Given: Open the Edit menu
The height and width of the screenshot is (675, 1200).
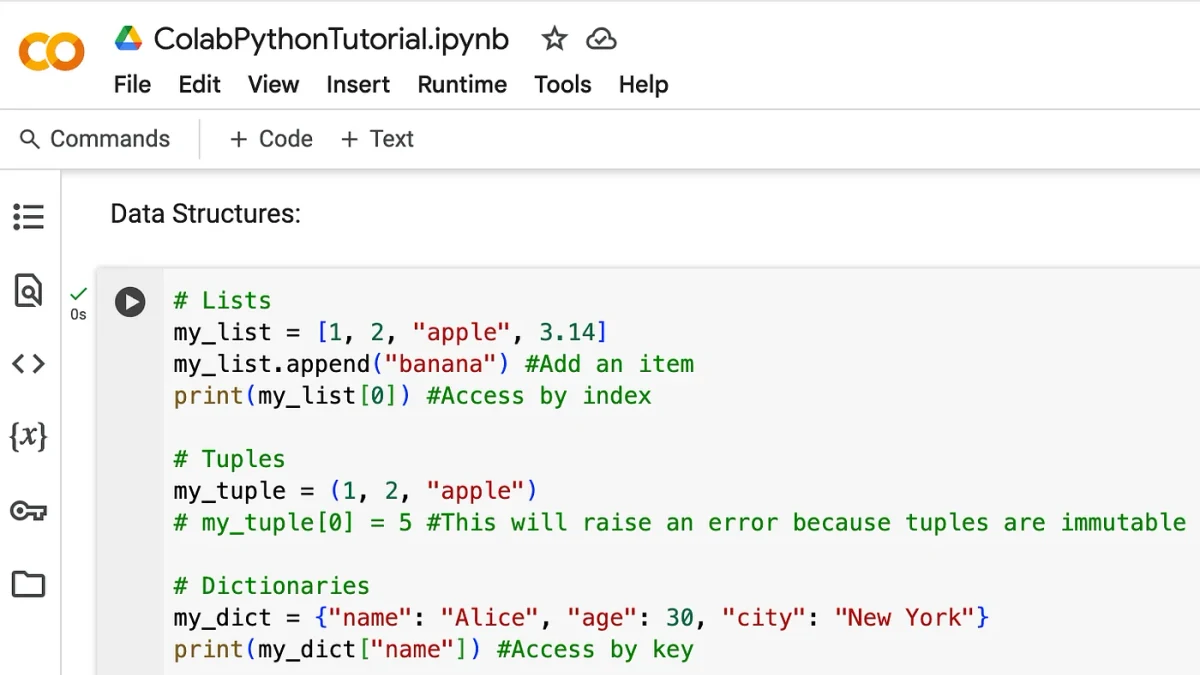Looking at the screenshot, I should [200, 84].
